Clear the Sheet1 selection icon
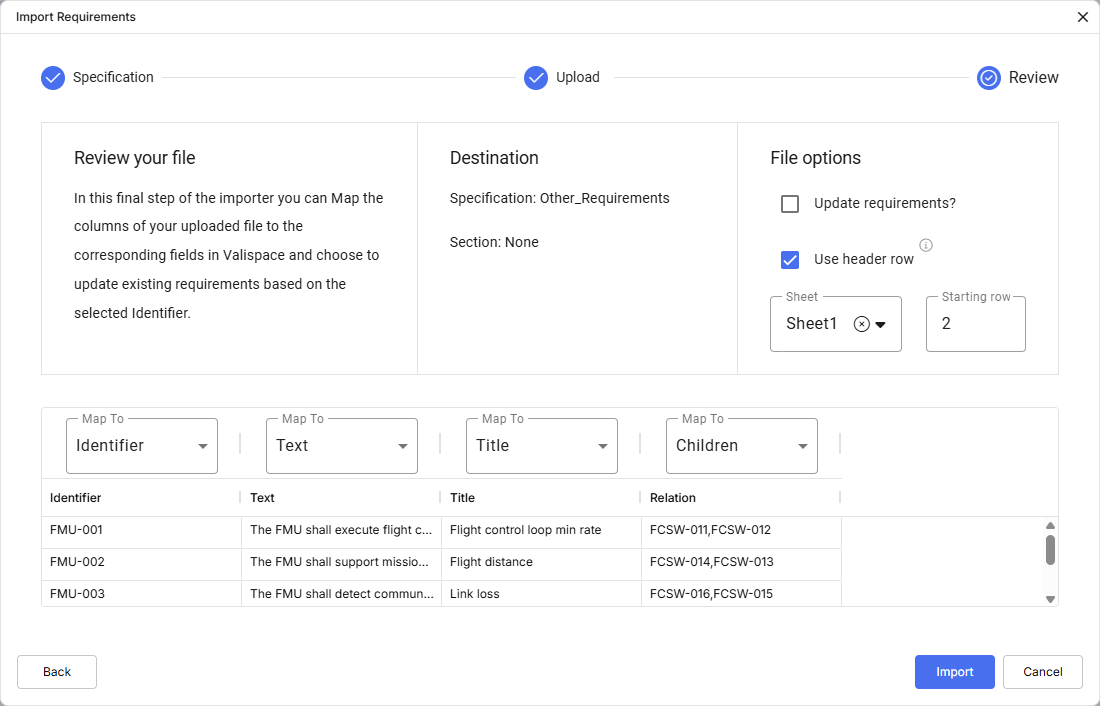 click(x=861, y=324)
